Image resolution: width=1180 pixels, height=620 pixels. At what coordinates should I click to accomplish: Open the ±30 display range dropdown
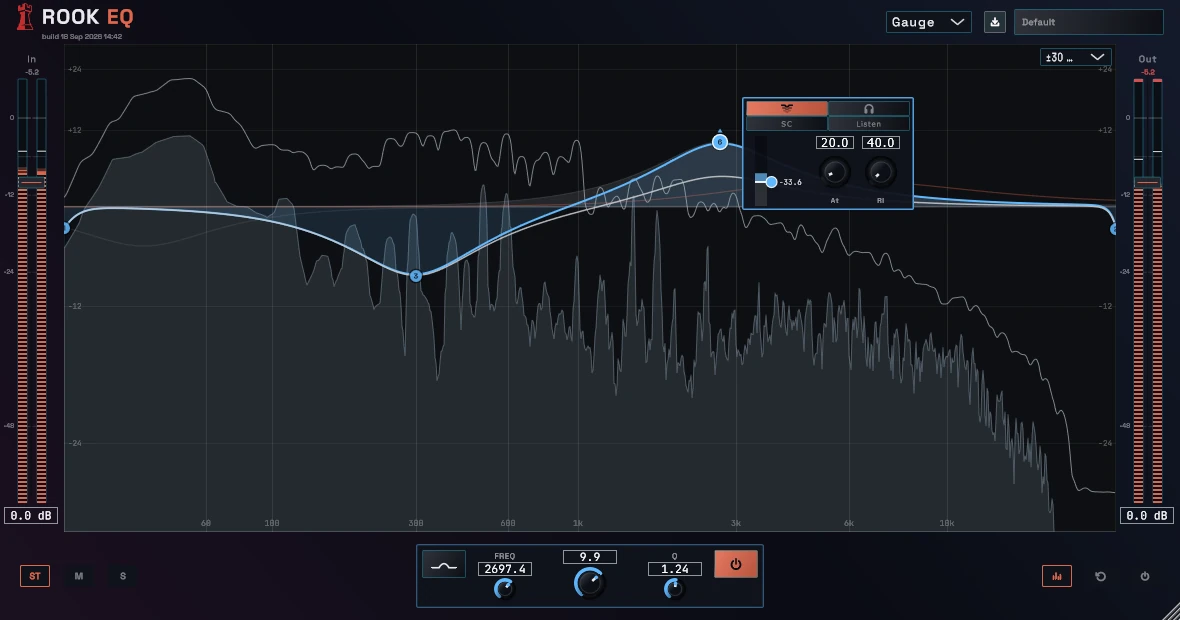pyautogui.click(x=1075, y=57)
